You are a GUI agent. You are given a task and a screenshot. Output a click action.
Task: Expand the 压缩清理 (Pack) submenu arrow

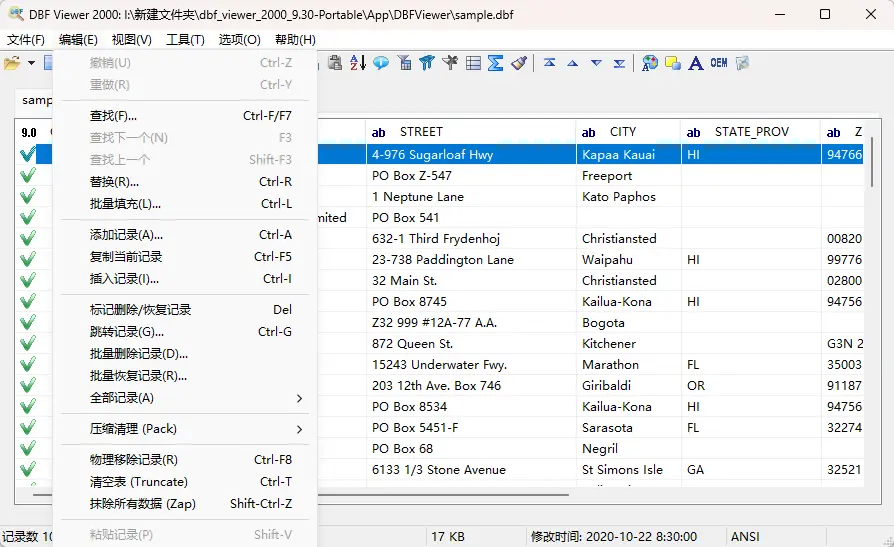299,429
